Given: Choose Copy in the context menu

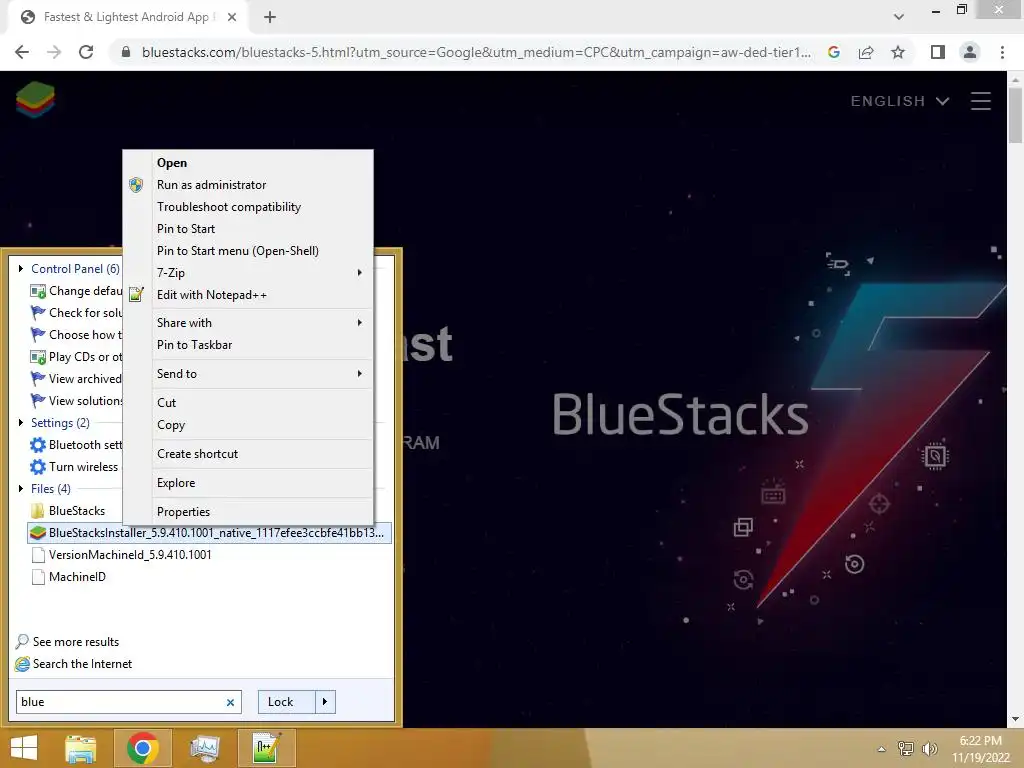Looking at the screenshot, I should [248, 425].
